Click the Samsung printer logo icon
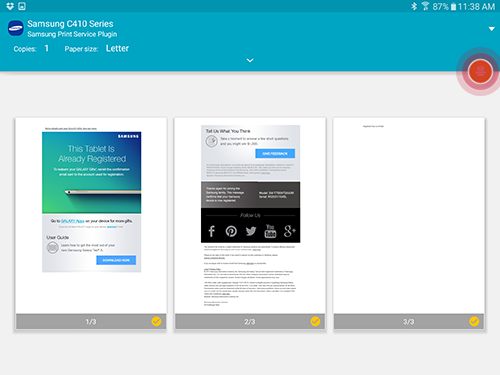This screenshot has width=500, height=375. point(16,28)
